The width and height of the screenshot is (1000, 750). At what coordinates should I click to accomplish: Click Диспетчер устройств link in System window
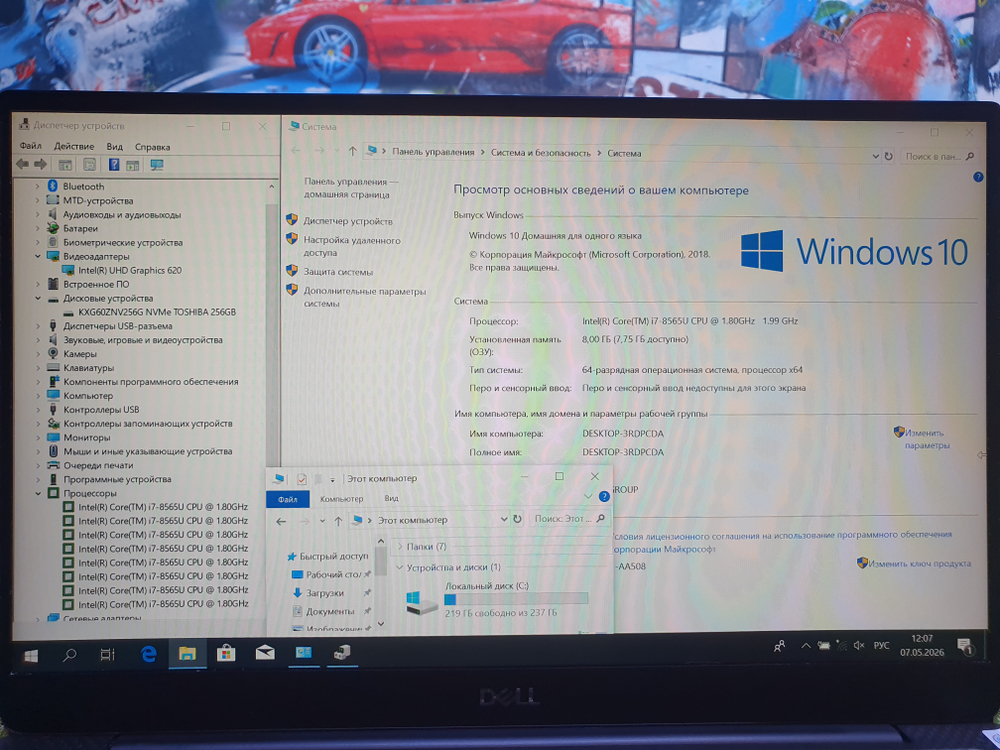(348, 221)
